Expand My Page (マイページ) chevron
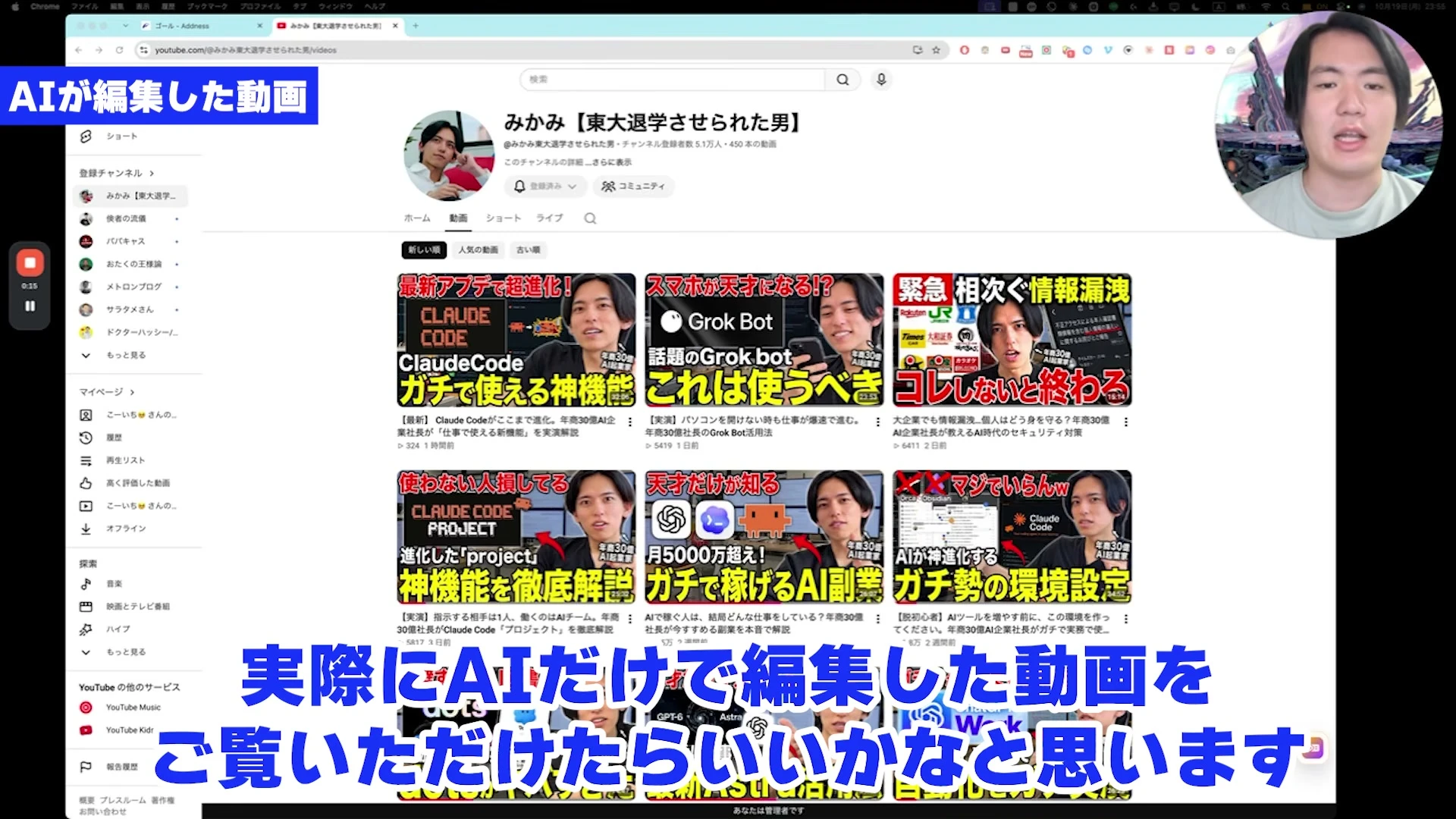The width and height of the screenshot is (1456, 819). 132,392
